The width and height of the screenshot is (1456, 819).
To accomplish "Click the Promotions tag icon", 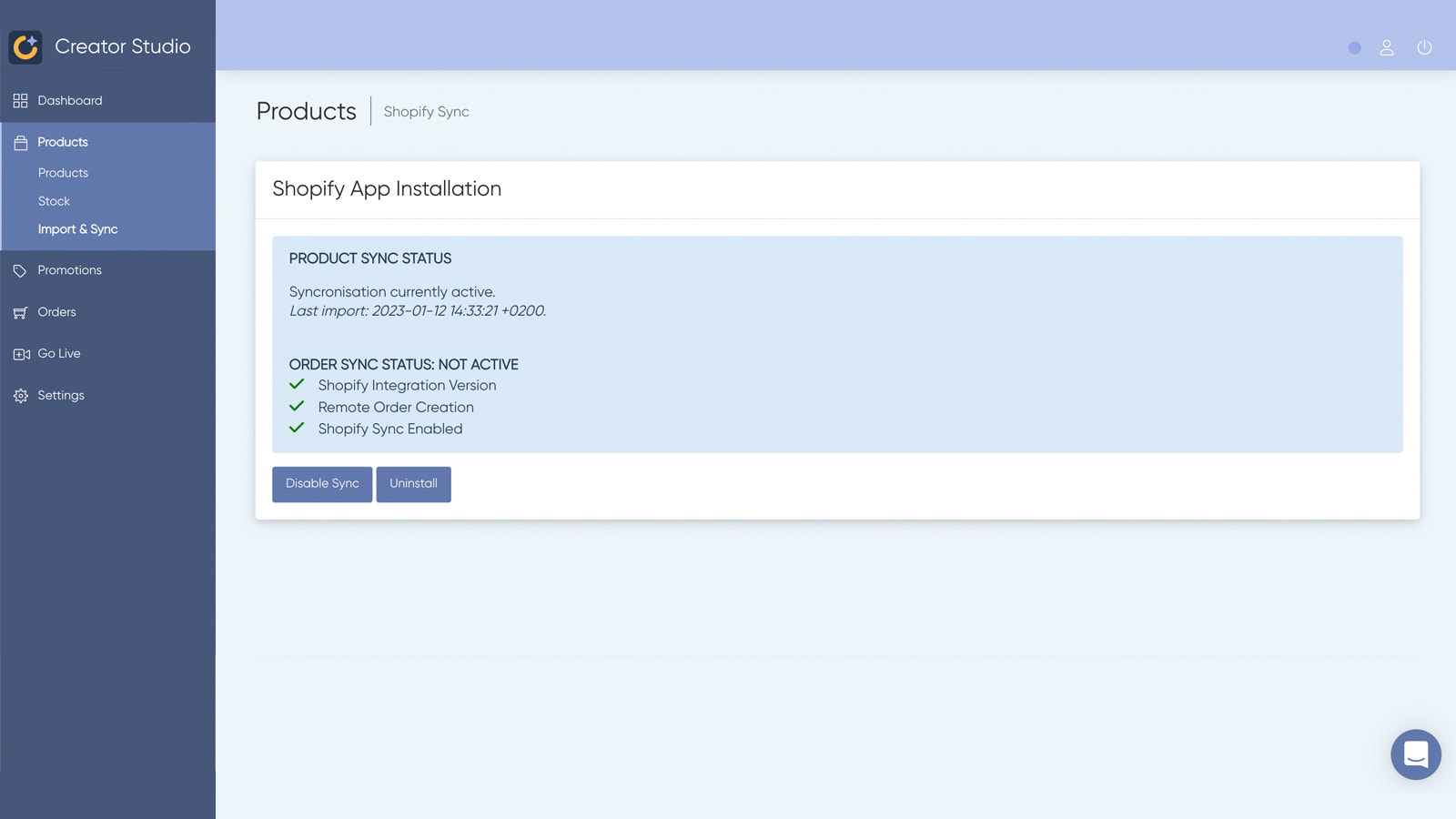I will point(20,271).
